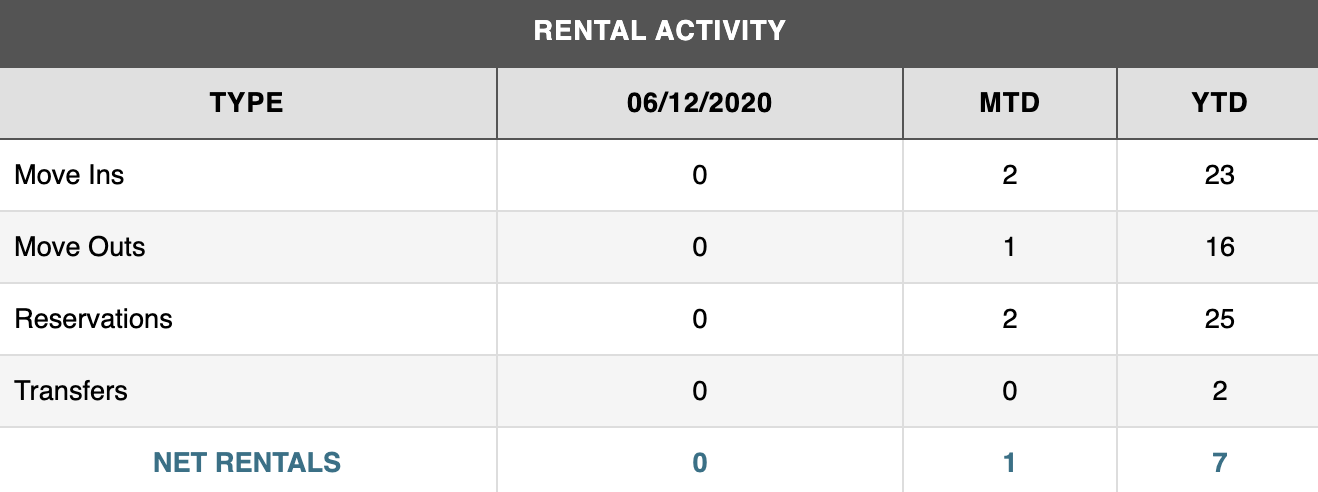The height and width of the screenshot is (492, 1318).
Task: Select the Transfers row label
Action: pyautogui.click(x=71, y=390)
